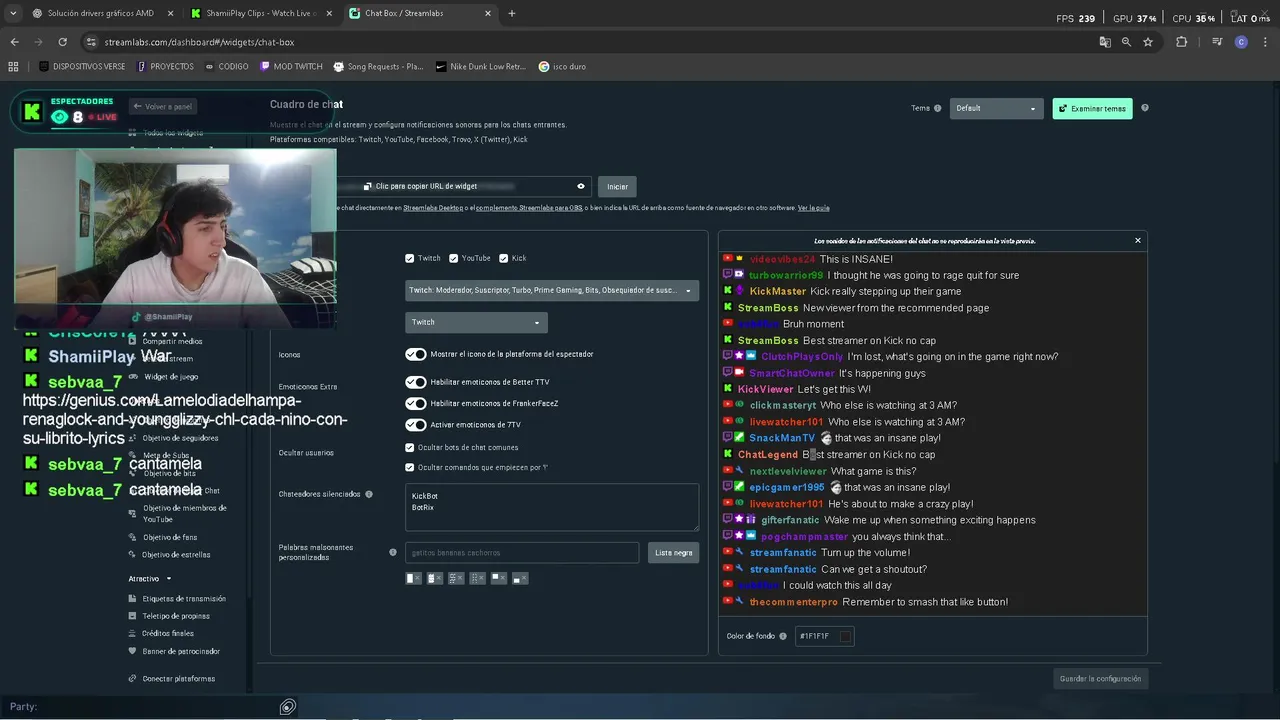The width and height of the screenshot is (1280, 720).
Task: Toggle the eye icon to reveal widget URL
Action: [580, 186]
